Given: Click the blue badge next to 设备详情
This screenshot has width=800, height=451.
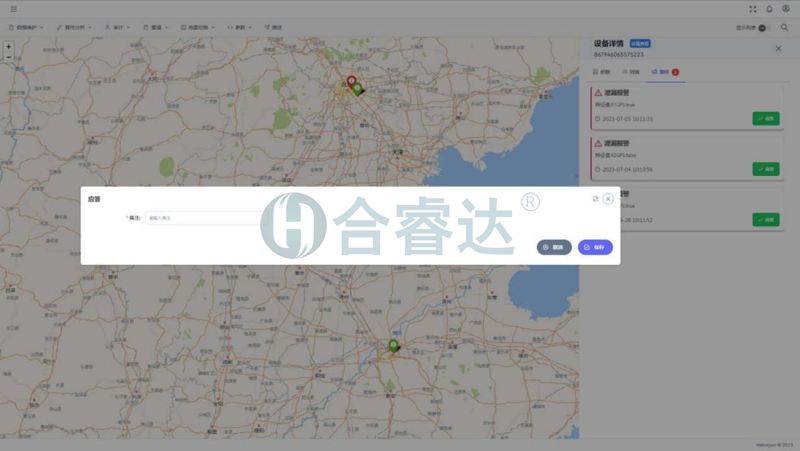Looking at the screenshot, I should pos(640,44).
